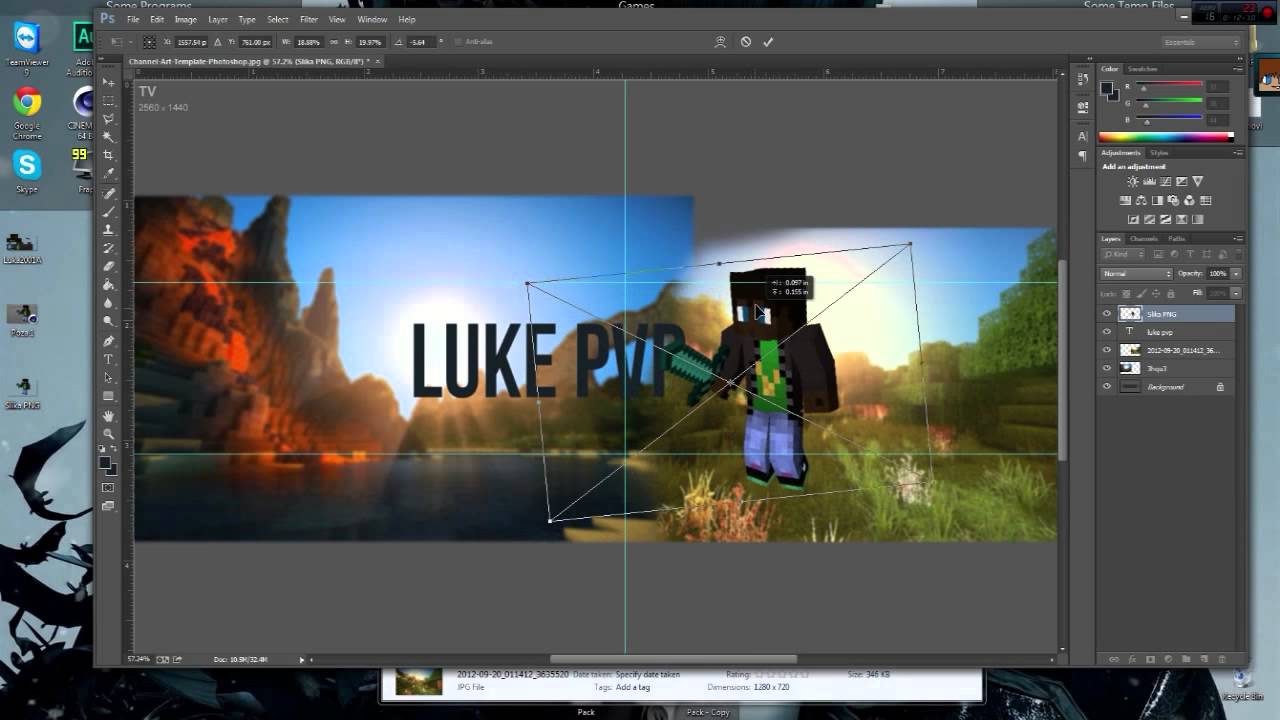Toggle visibility of 2012-09-20 layer

coord(1106,350)
